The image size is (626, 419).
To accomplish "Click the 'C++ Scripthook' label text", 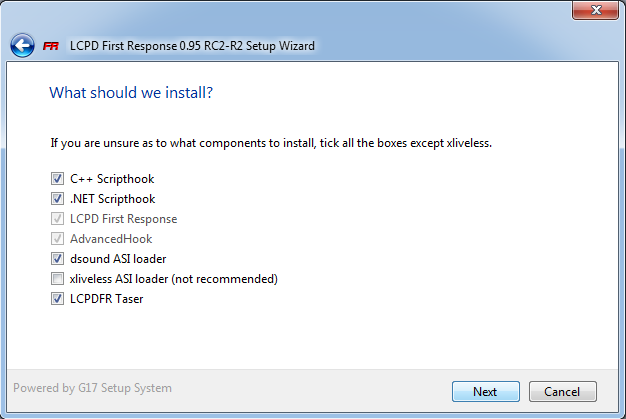I will pyautogui.click(x=112, y=179).
